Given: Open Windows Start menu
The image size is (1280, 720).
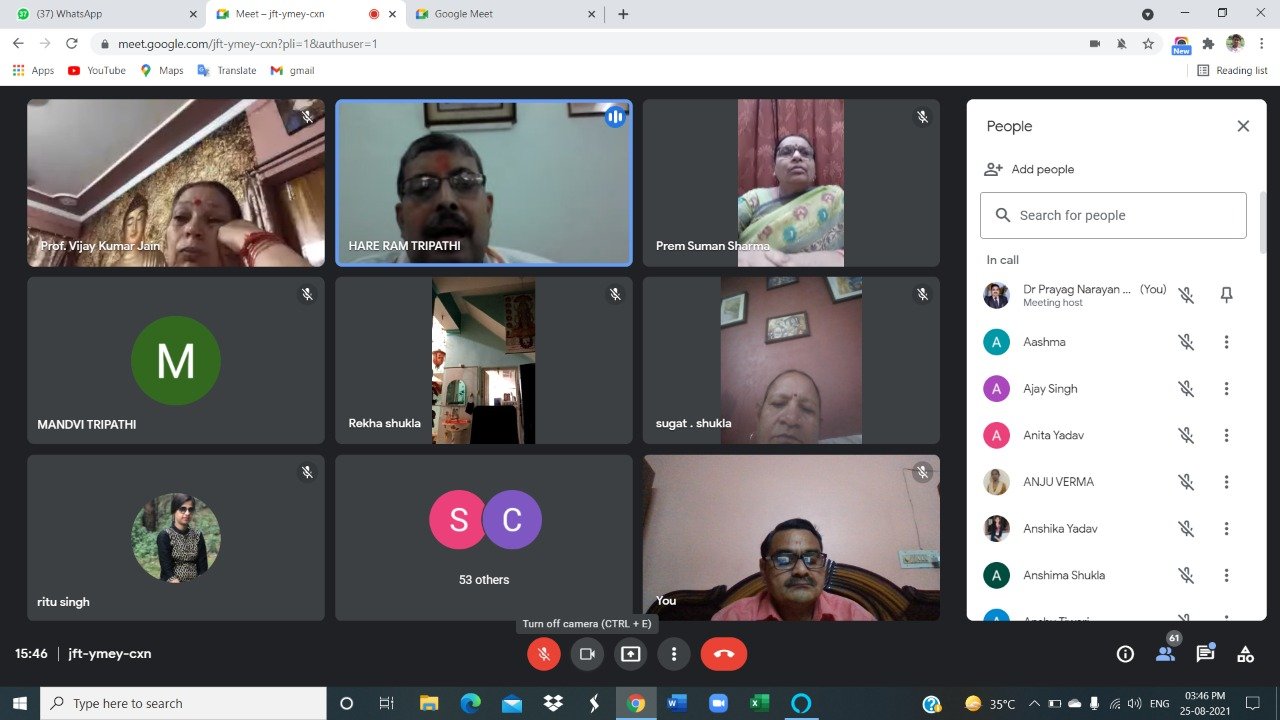Looking at the screenshot, I should (x=20, y=704).
